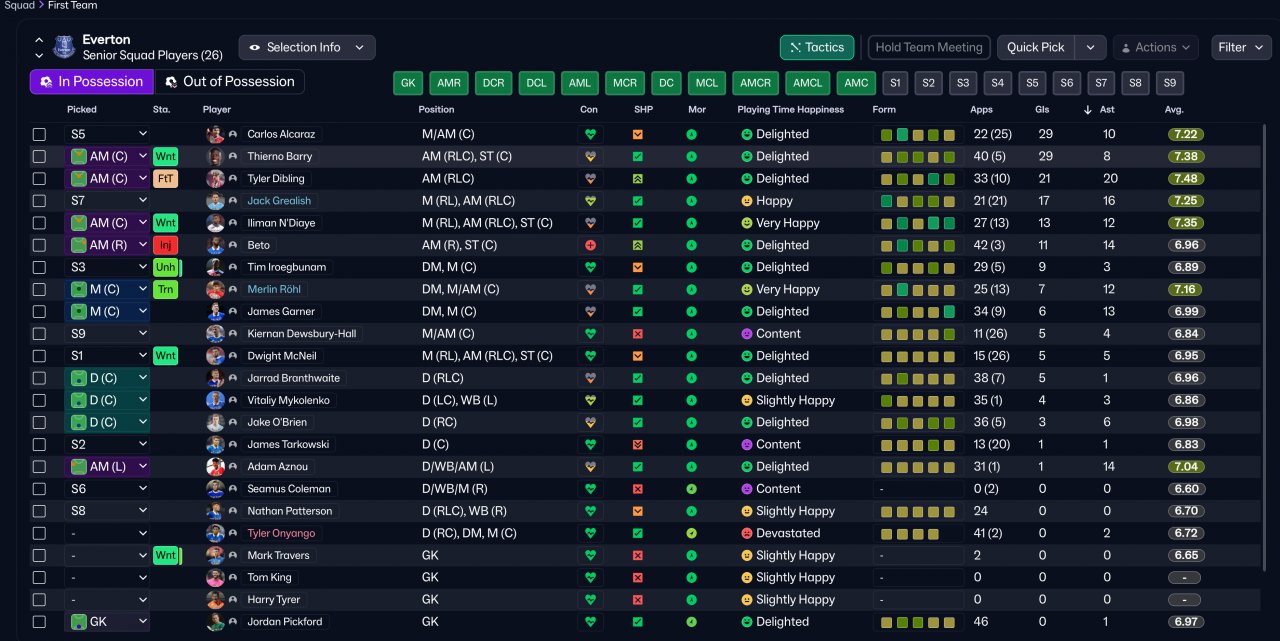Click the Wnt status badge for Thierno Barry

click(166, 156)
